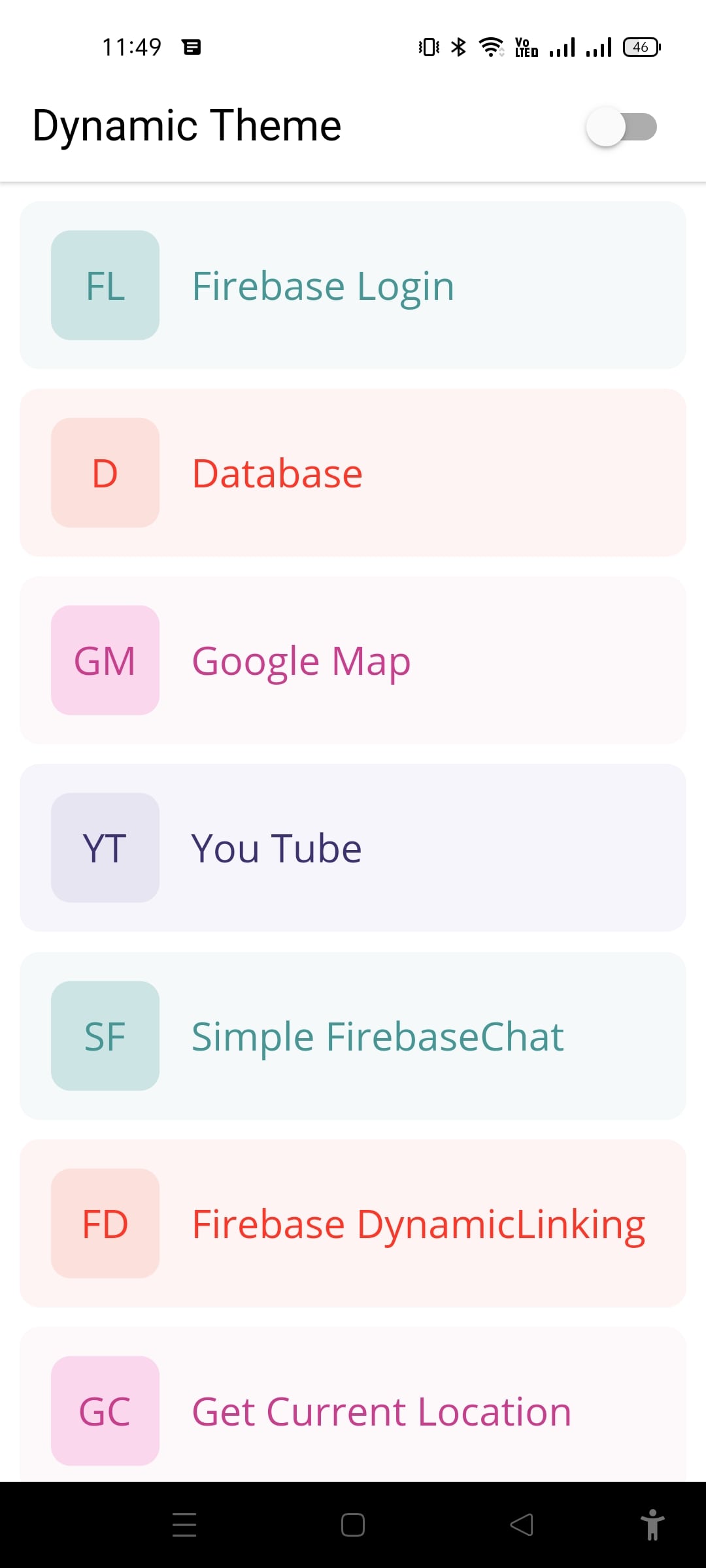Tap the Dynamic Theme title
This screenshot has width=706, height=1568.
point(187,125)
